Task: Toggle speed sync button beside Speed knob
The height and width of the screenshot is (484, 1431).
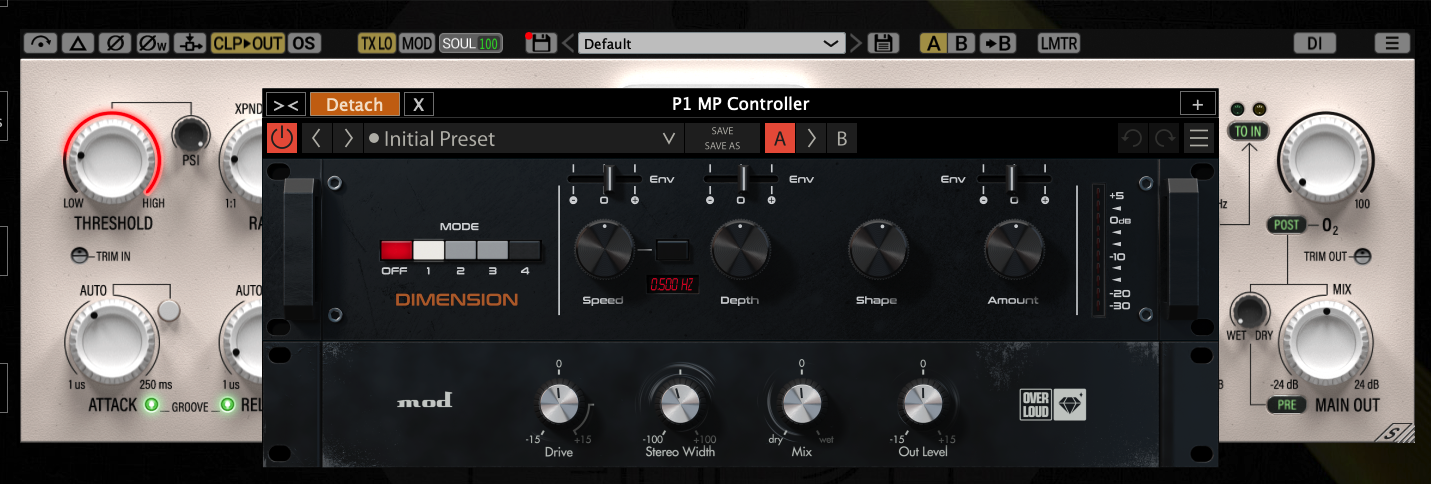Action: click(x=672, y=249)
